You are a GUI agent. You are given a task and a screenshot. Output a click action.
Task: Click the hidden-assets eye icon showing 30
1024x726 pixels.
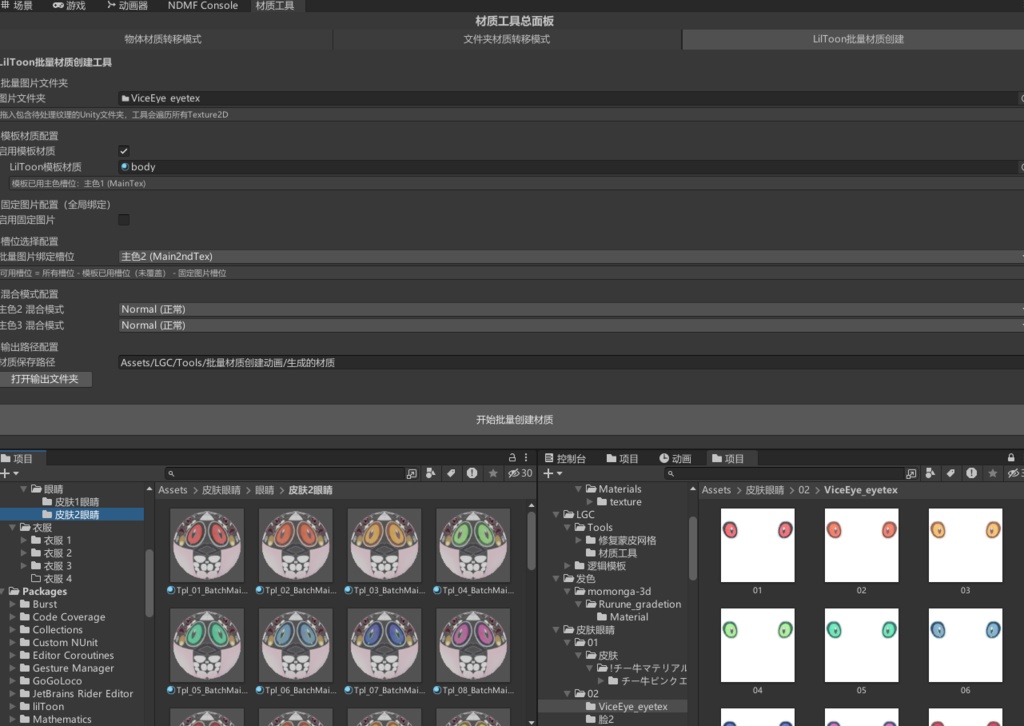point(516,472)
